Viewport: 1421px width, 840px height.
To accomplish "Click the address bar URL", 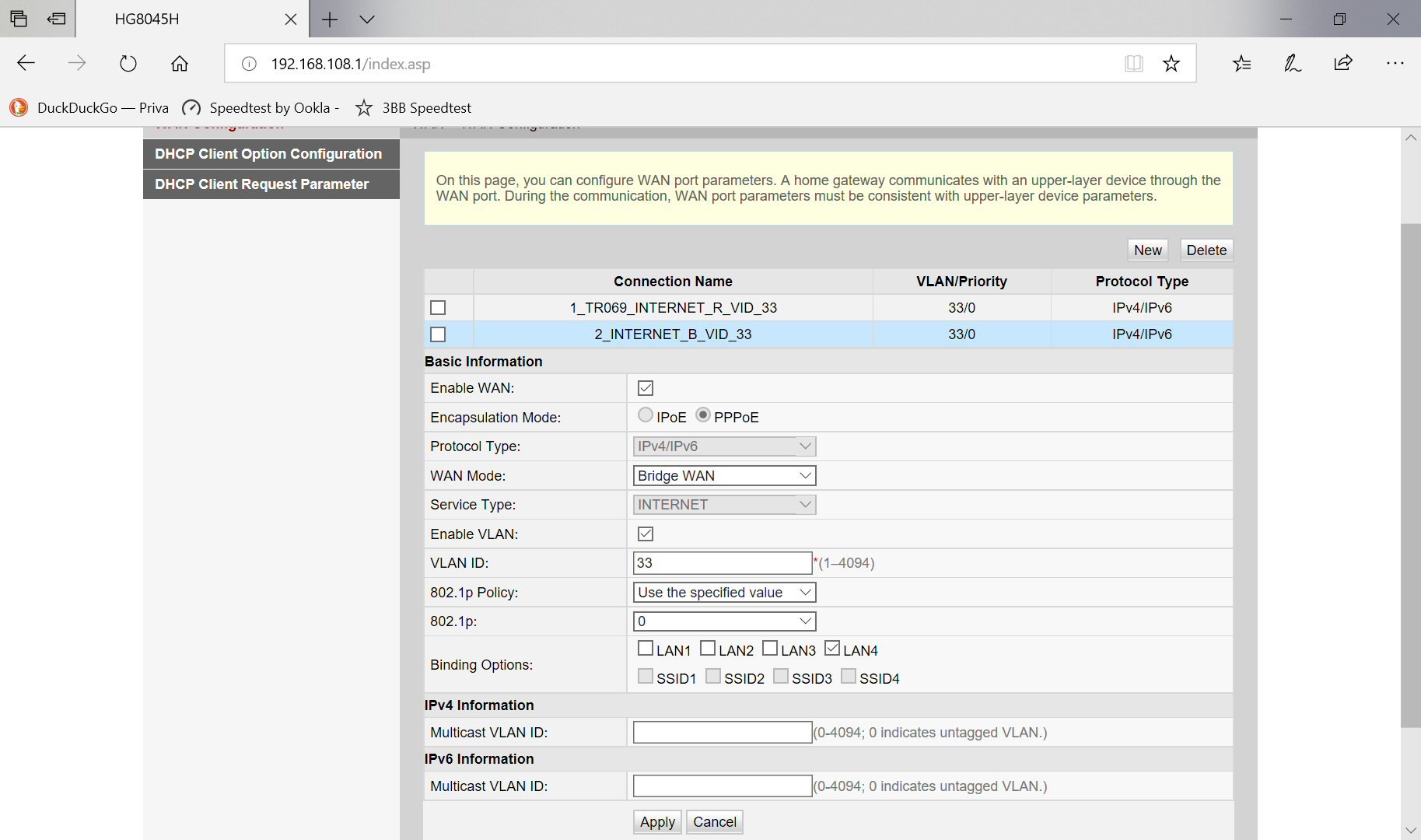I will pyautogui.click(x=350, y=64).
